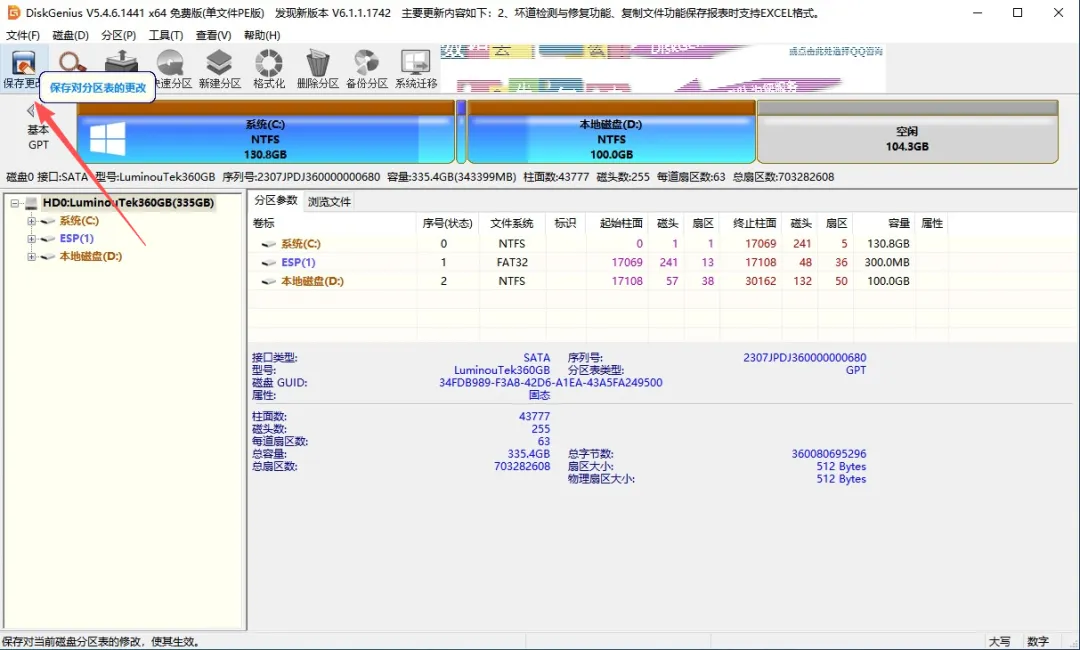Image resolution: width=1080 pixels, height=650 pixels.
Task: Open the 文件(F) menu
Action: click(x=23, y=35)
